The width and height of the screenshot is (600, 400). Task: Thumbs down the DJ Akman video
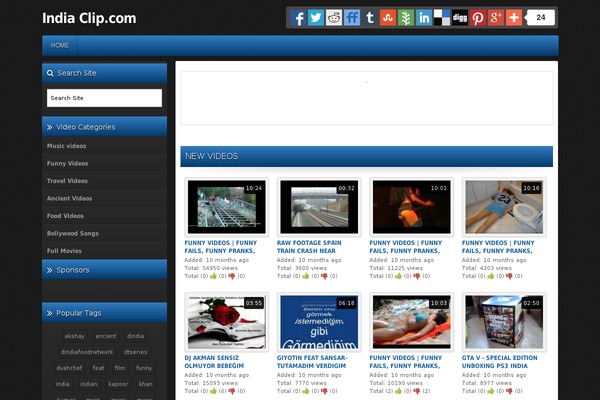pos(232,391)
